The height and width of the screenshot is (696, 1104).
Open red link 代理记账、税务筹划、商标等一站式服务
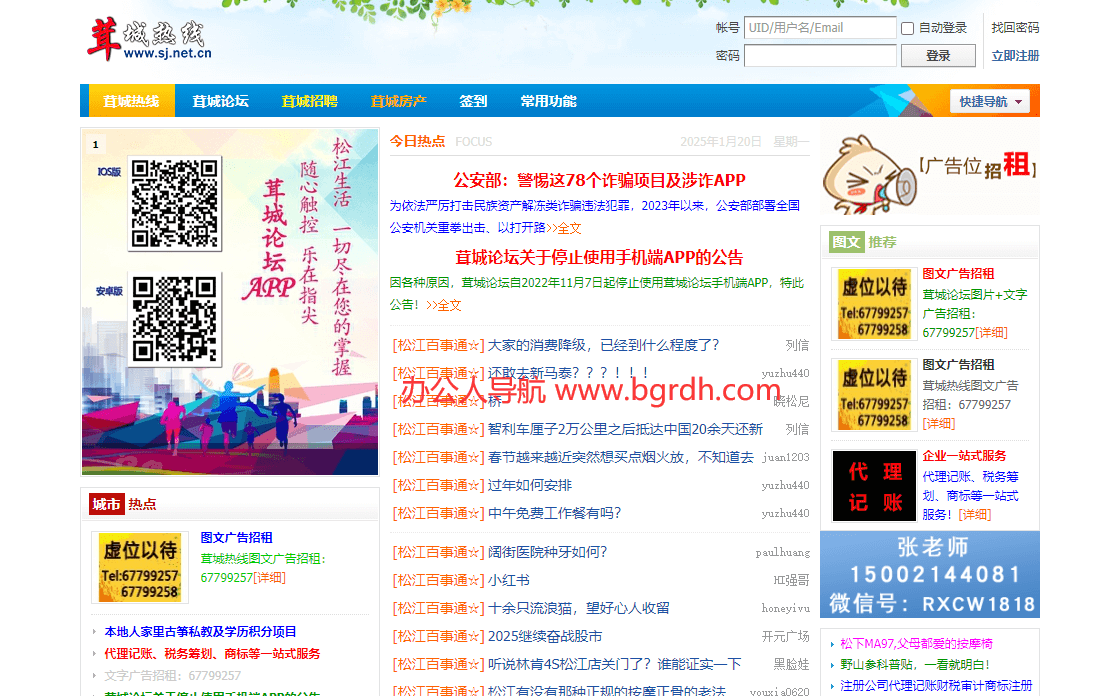coord(212,654)
